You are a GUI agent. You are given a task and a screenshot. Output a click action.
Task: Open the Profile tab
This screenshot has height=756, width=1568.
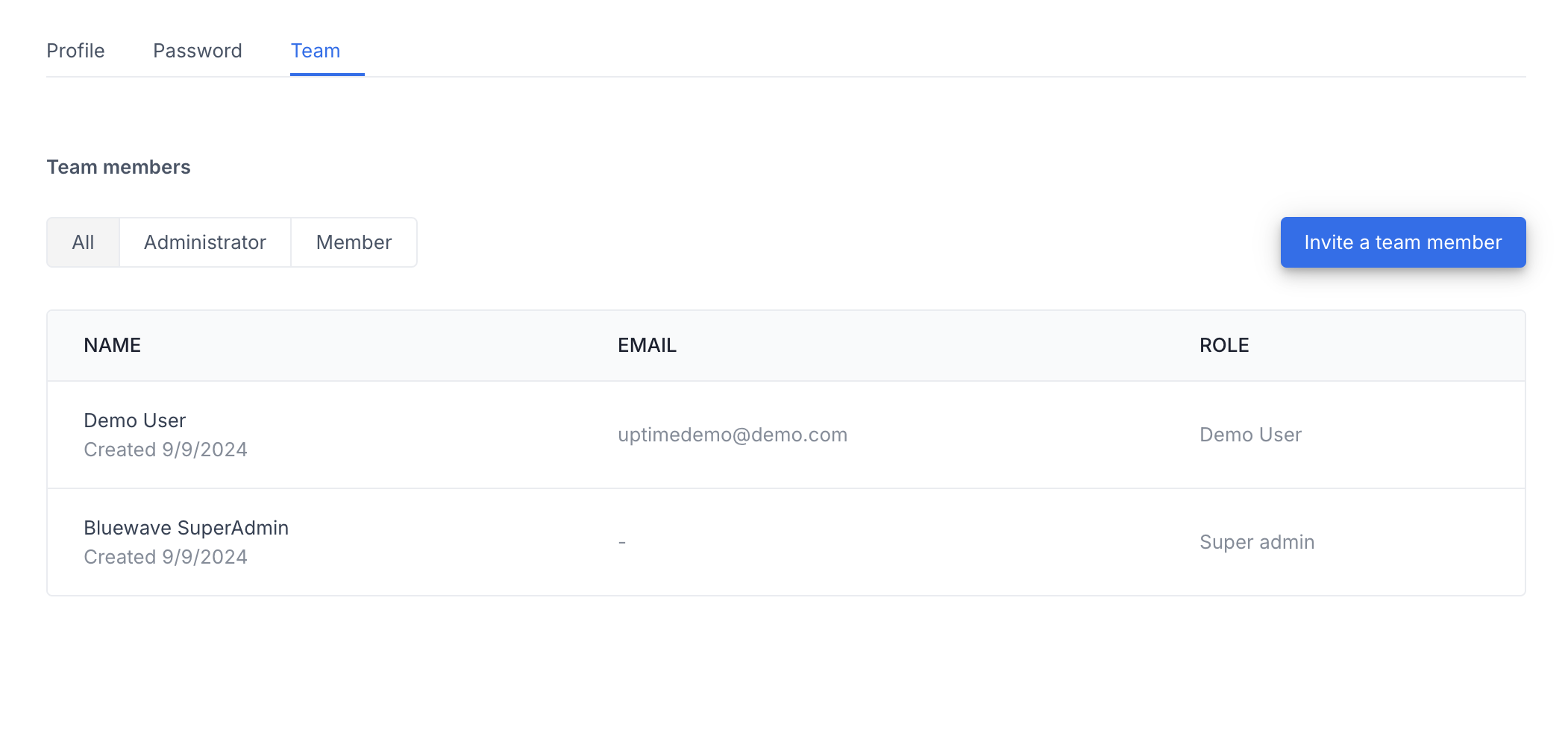(x=75, y=51)
